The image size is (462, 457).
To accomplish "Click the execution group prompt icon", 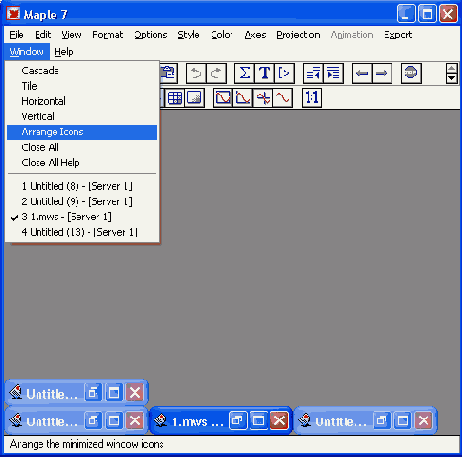I will click(x=284, y=73).
